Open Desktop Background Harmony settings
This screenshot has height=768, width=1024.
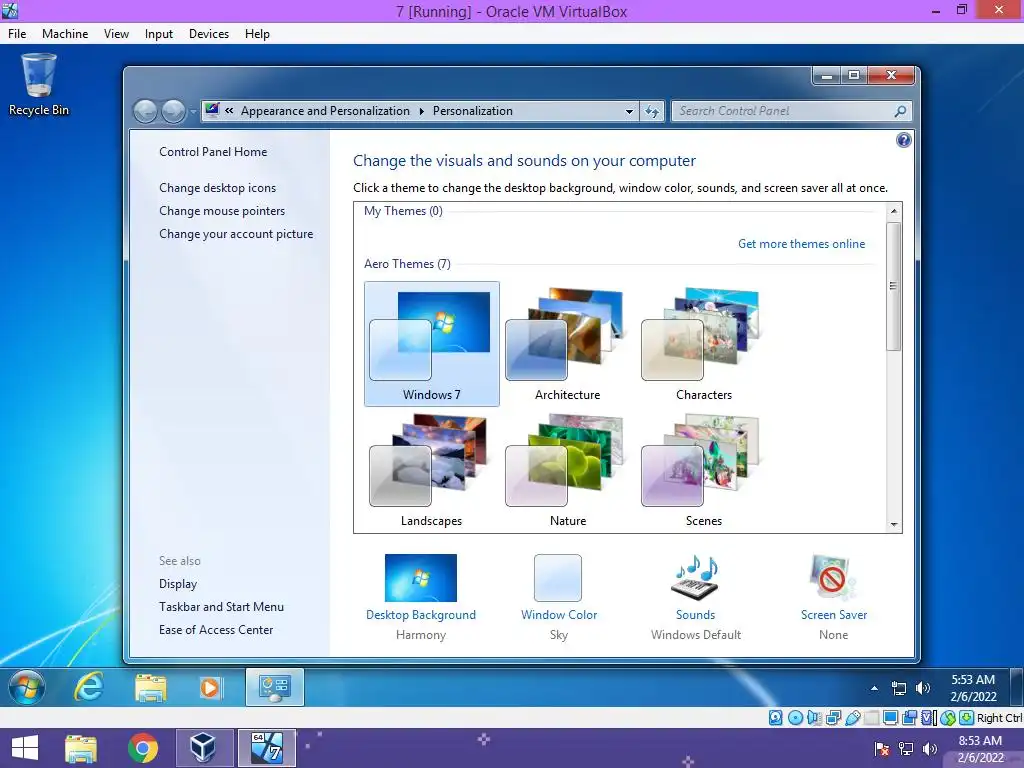pos(421,597)
